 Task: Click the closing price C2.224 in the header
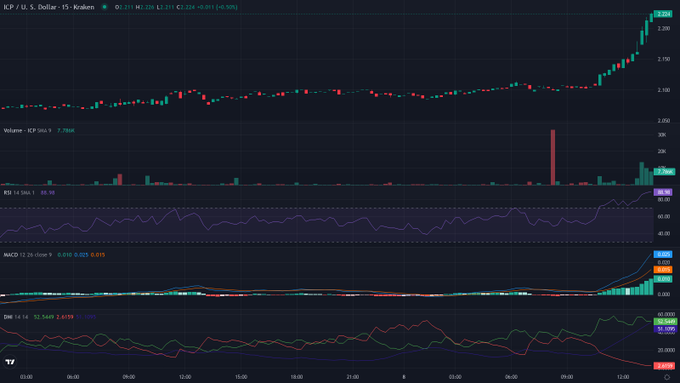[x=186, y=7]
